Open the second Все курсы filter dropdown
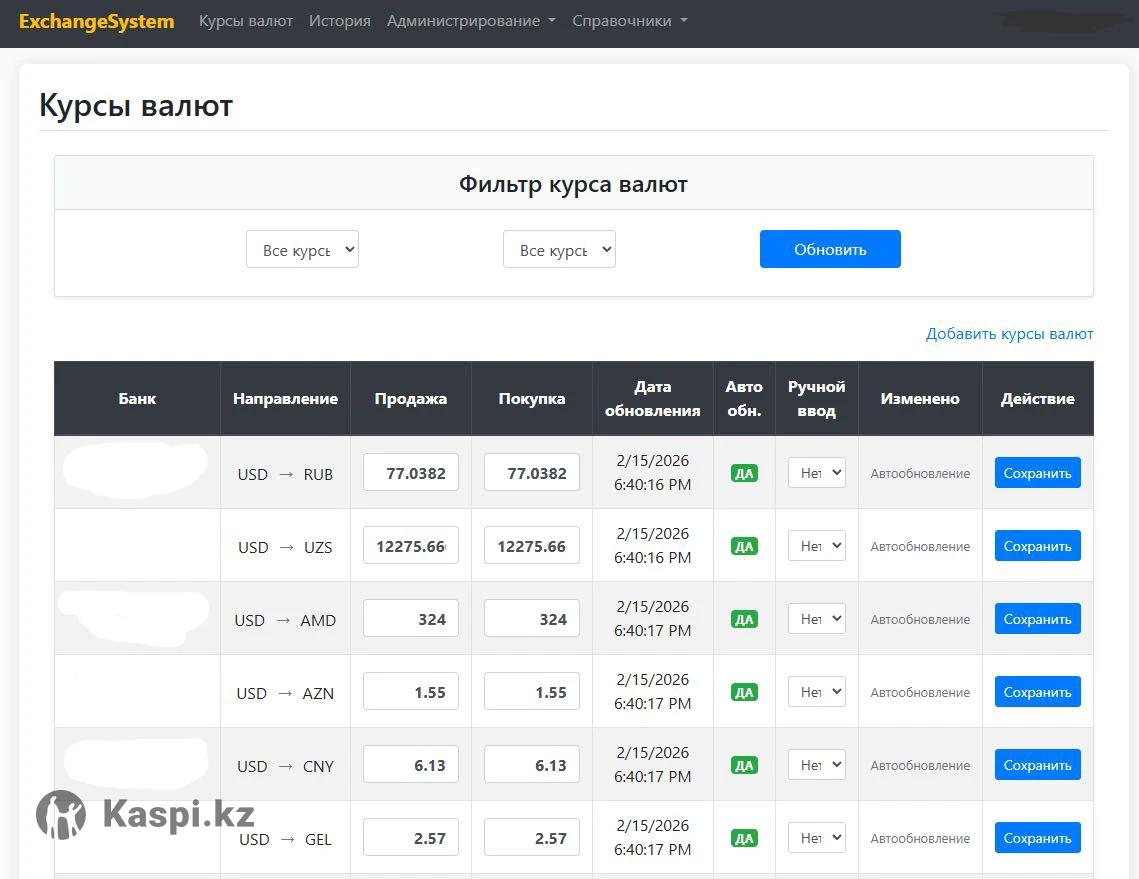This screenshot has height=879, width=1139. pos(559,250)
